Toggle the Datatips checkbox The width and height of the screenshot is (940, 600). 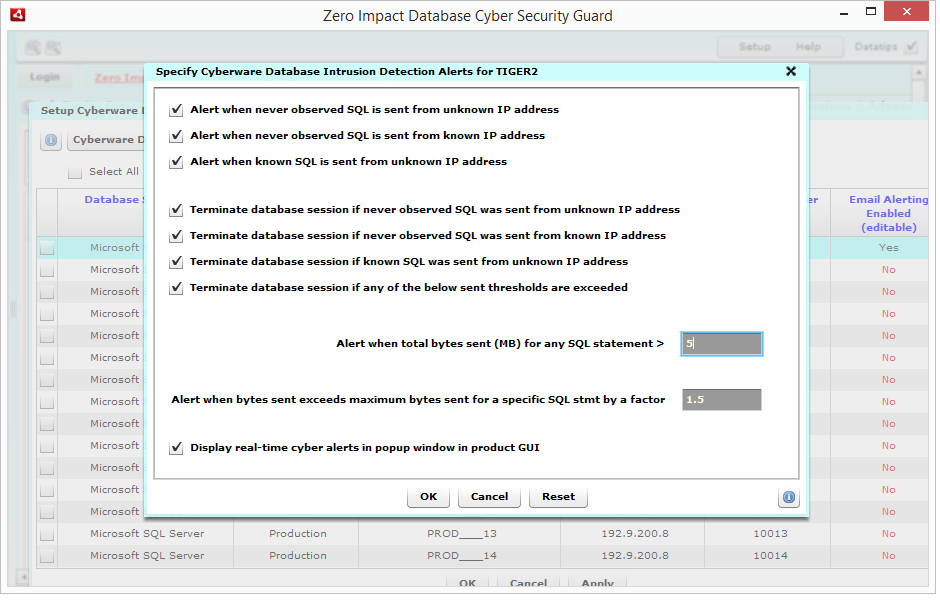[x=911, y=47]
